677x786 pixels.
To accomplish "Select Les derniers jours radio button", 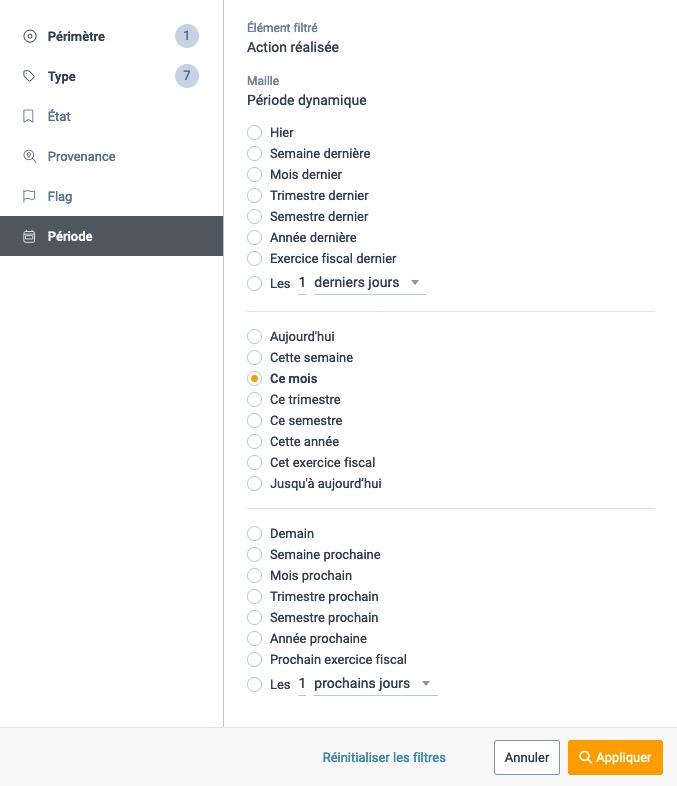I will [x=255, y=283].
